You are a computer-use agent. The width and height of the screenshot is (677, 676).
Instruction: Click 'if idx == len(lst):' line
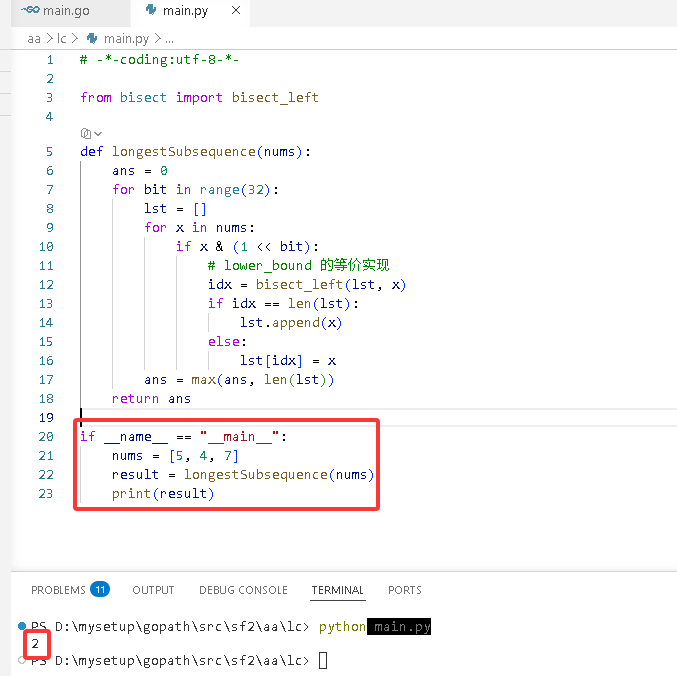(283, 303)
